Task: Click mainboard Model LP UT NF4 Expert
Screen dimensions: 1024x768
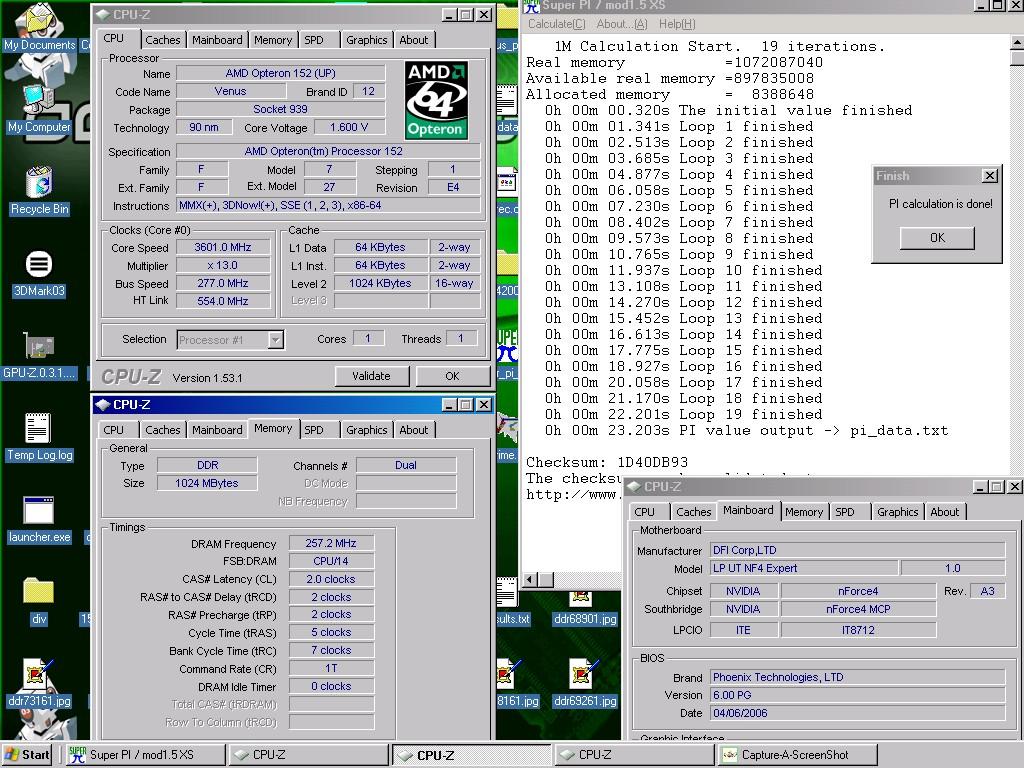Action: [x=805, y=568]
